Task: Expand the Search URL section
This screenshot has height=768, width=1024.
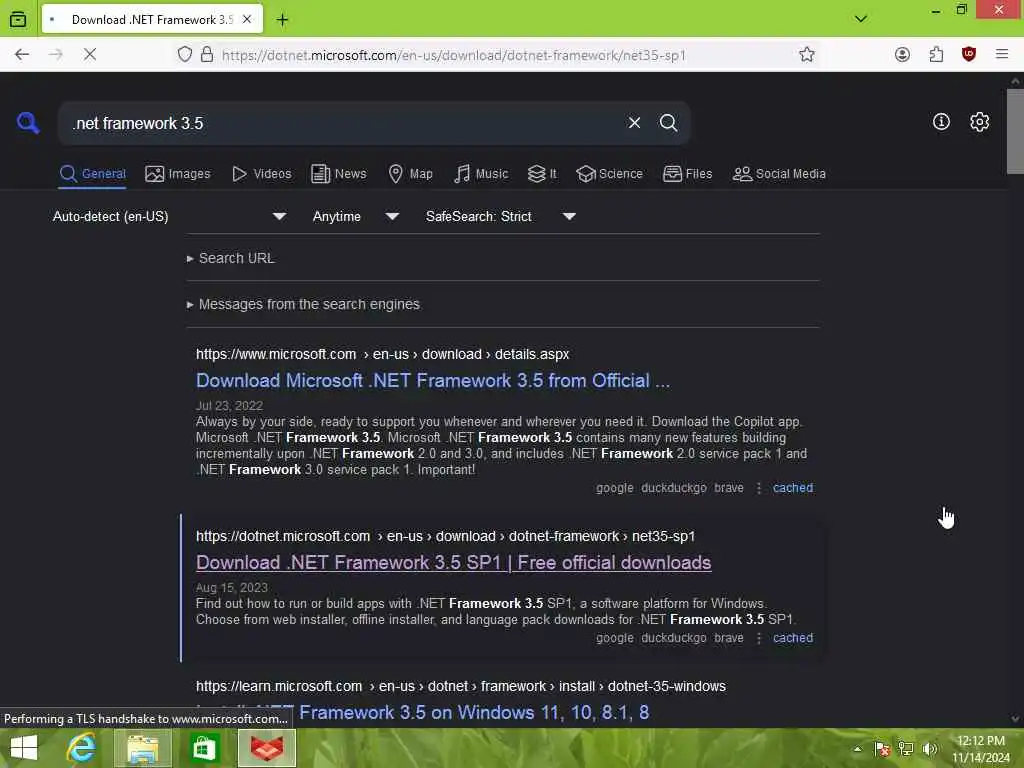Action: (231, 258)
